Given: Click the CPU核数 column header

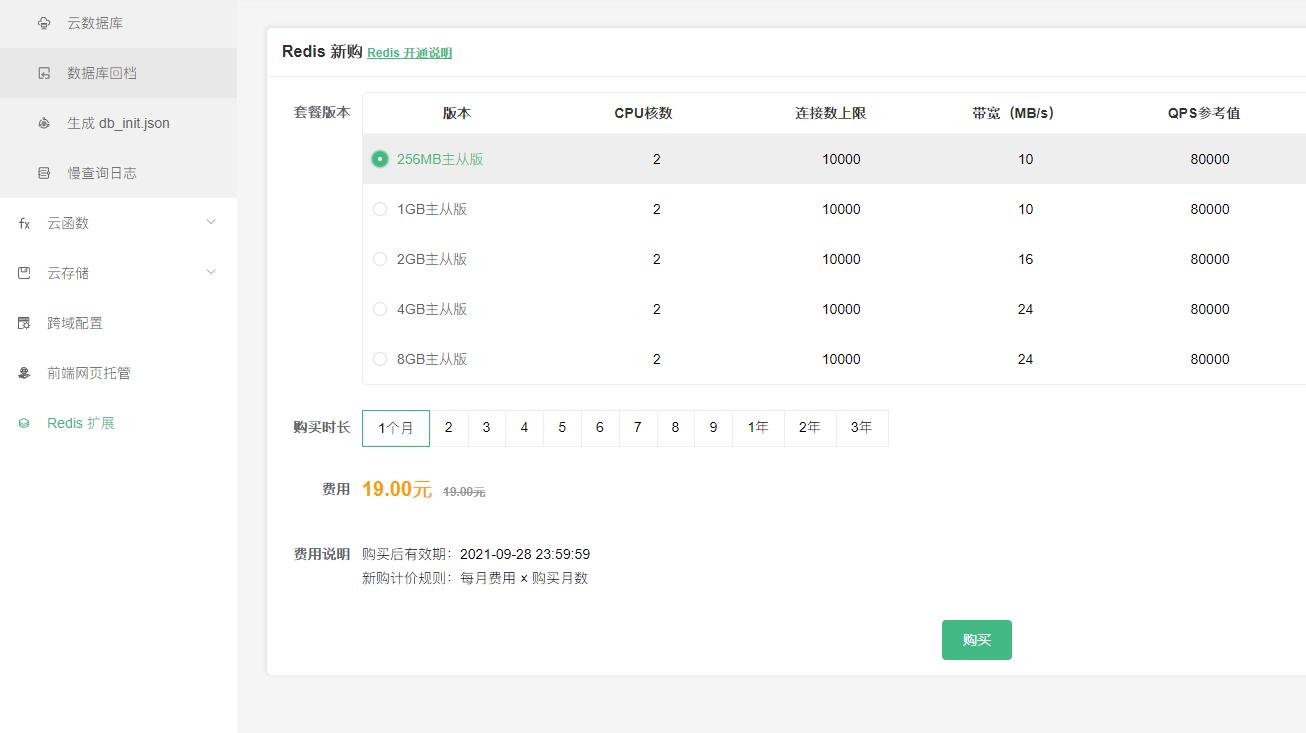Looking at the screenshot, I should coord(643,113).
